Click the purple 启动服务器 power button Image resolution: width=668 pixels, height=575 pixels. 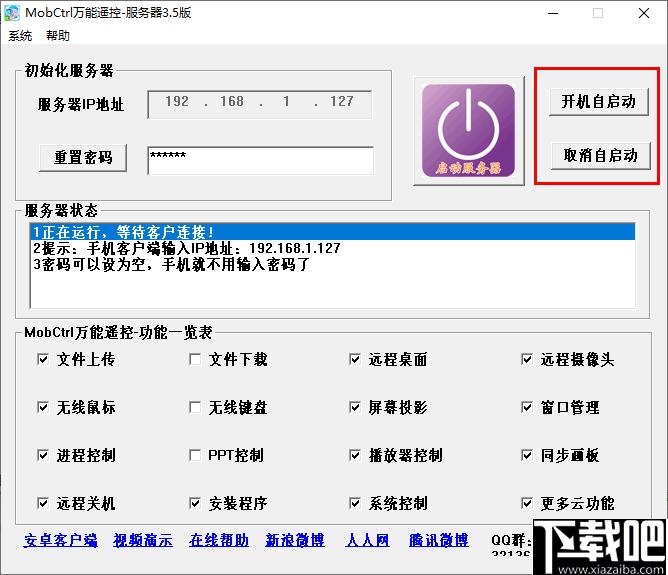coord(468,131)
